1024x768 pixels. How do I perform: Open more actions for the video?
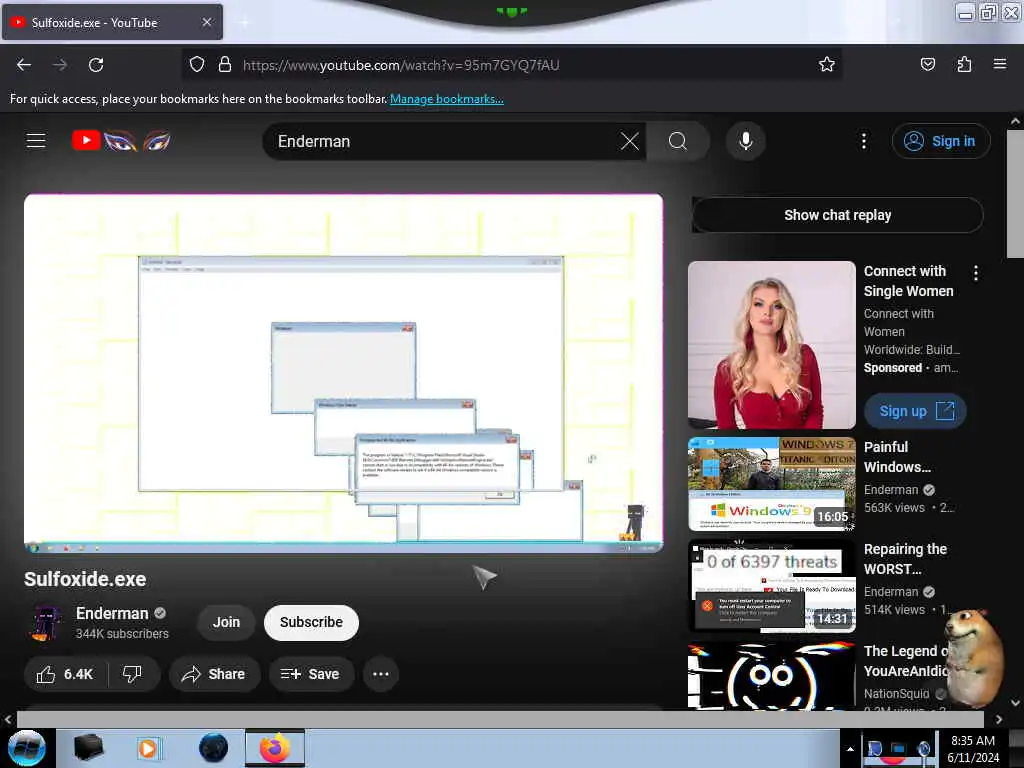pos(381,674)
